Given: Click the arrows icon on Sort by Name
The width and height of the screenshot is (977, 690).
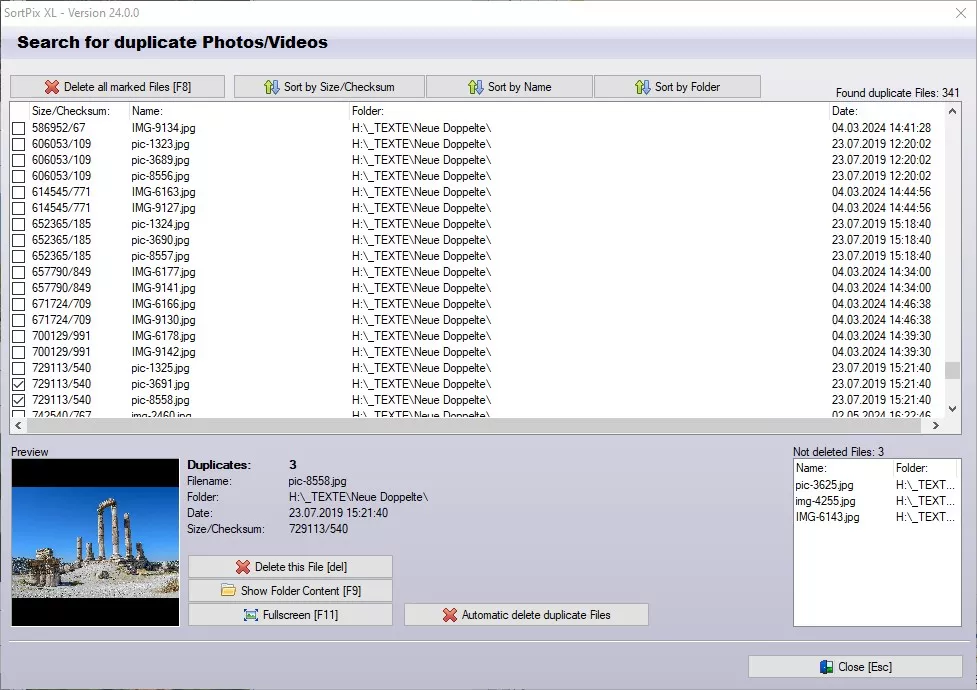Looking at the screenshot, I should pyautogui.click(x=475, y=87).
